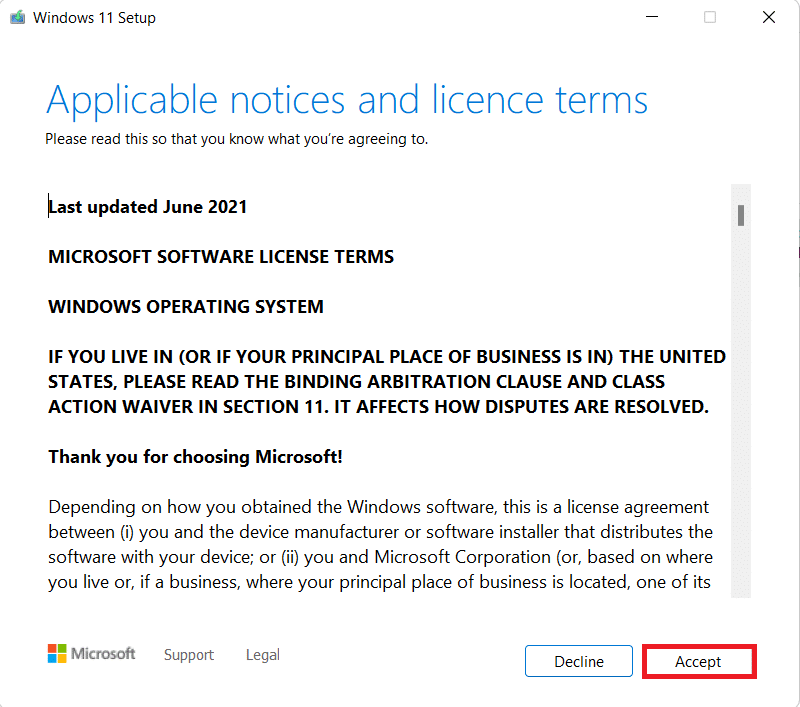Close the Windows 11 Setup window
This screenshot has height=707, width=800.
(x=768, y=17)
